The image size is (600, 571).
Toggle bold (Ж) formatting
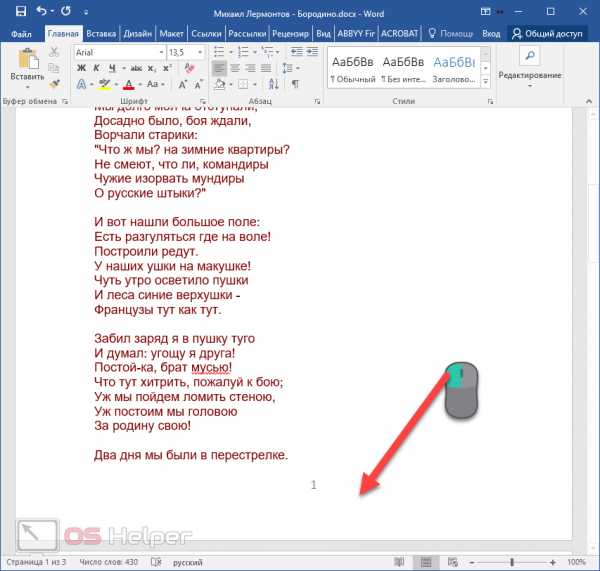81,68
